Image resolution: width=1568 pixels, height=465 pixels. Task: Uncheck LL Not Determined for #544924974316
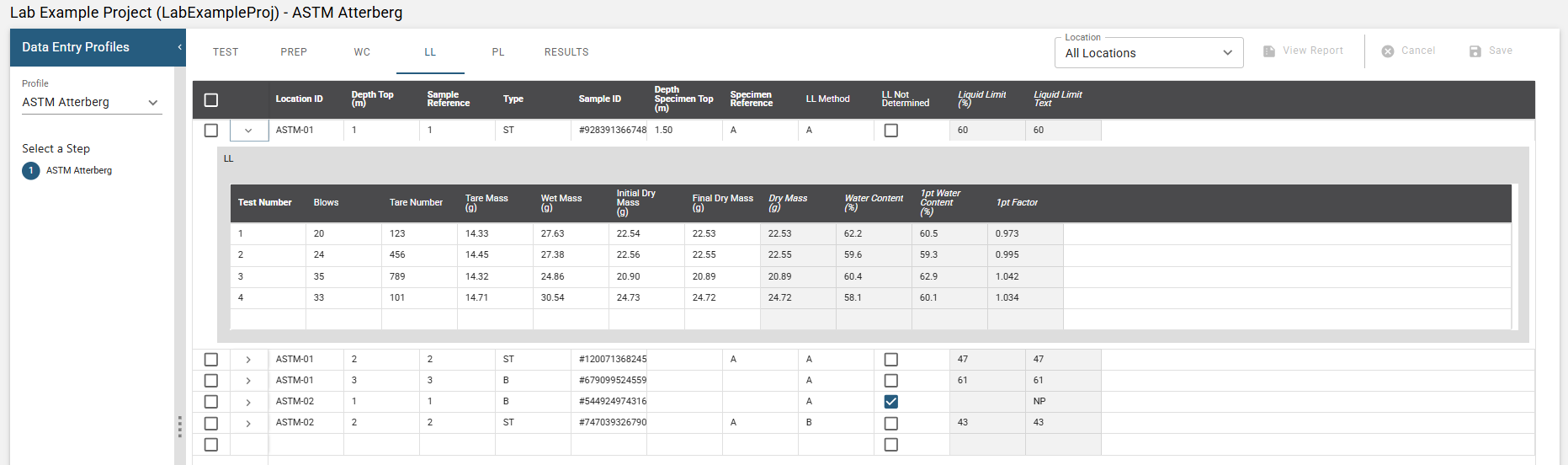[x=891, y=402]
